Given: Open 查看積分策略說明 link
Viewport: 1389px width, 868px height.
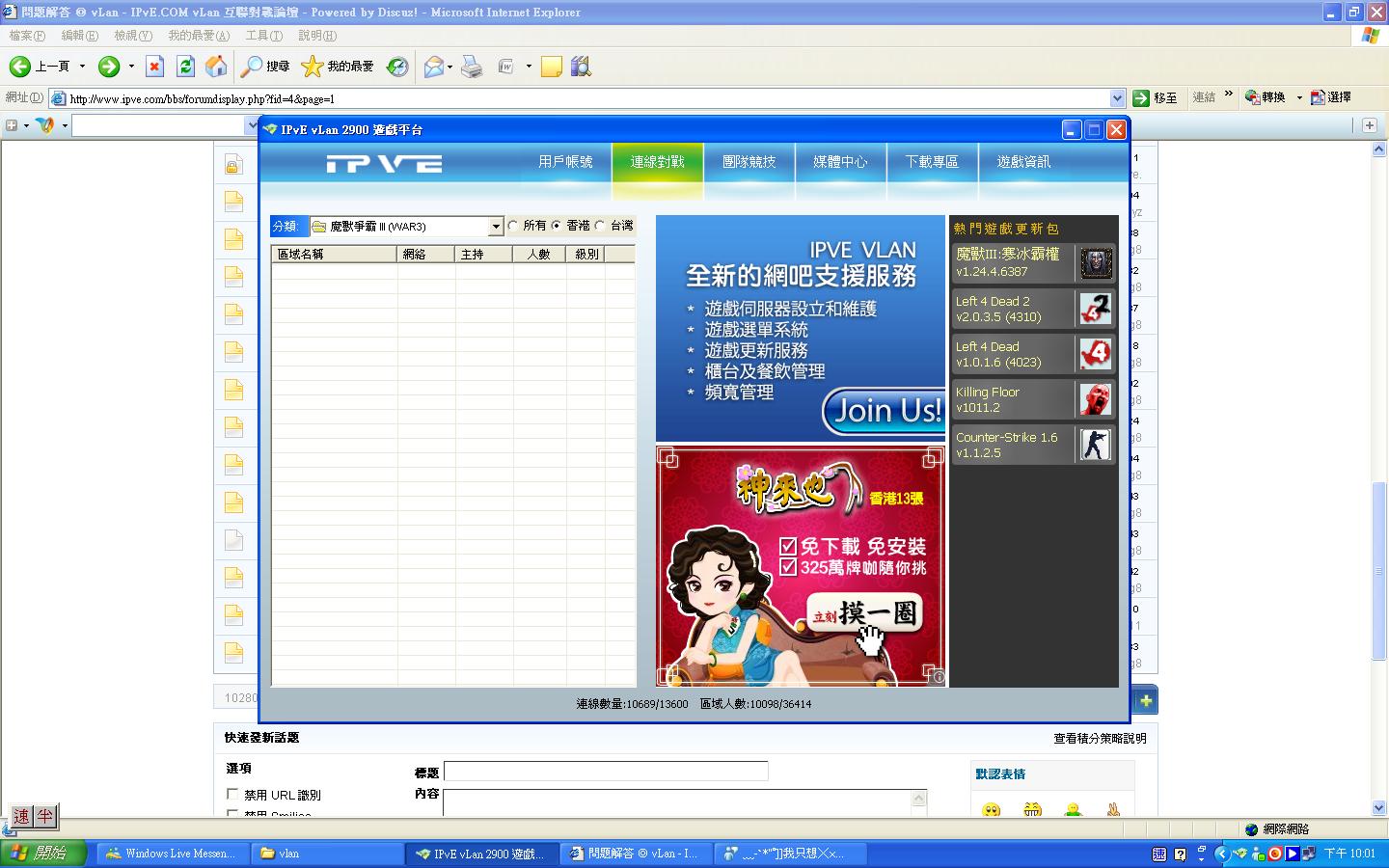Looking at the screenshot, I should [1100, 739].
